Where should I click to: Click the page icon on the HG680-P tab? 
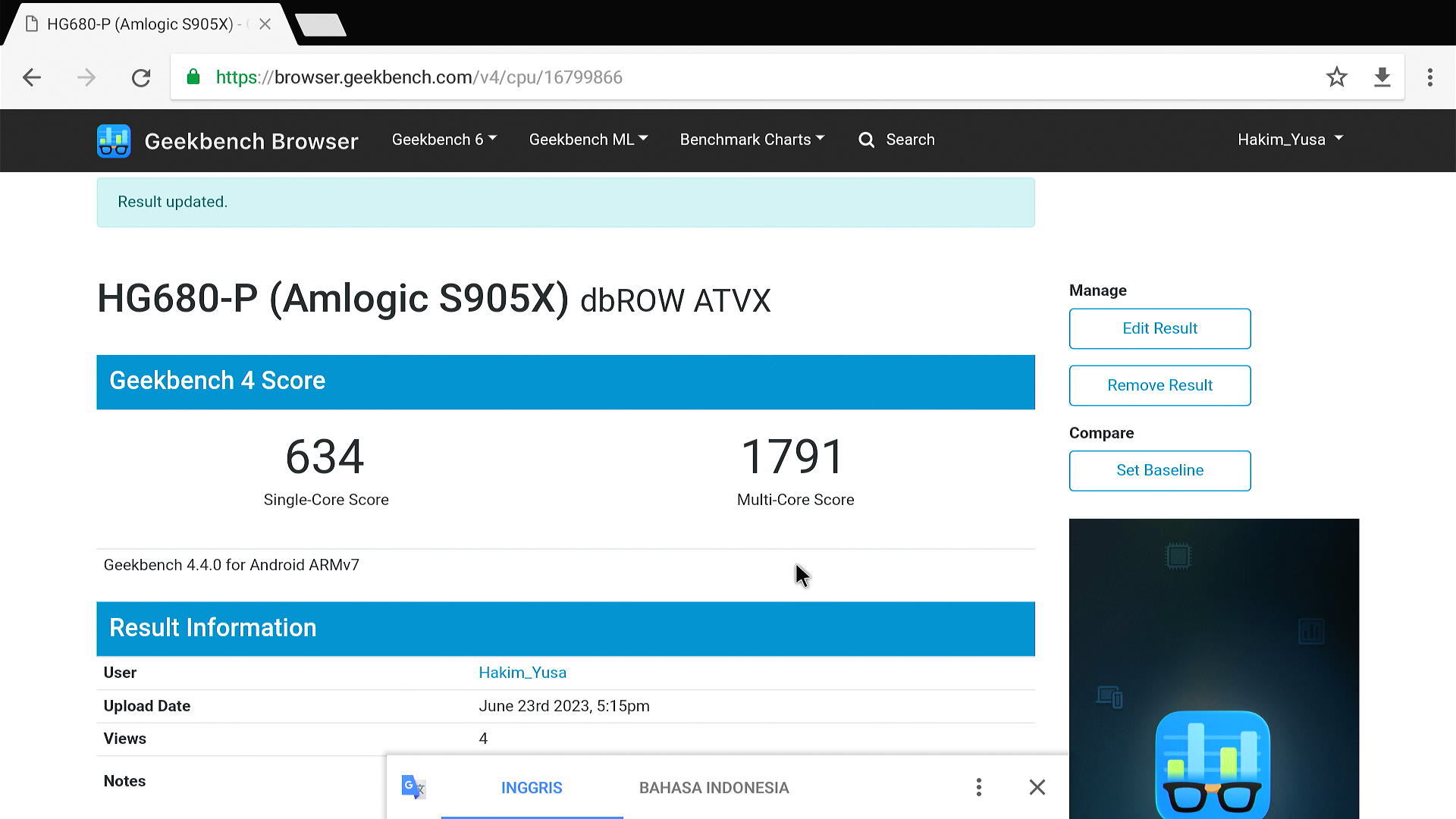pos(32,24)
